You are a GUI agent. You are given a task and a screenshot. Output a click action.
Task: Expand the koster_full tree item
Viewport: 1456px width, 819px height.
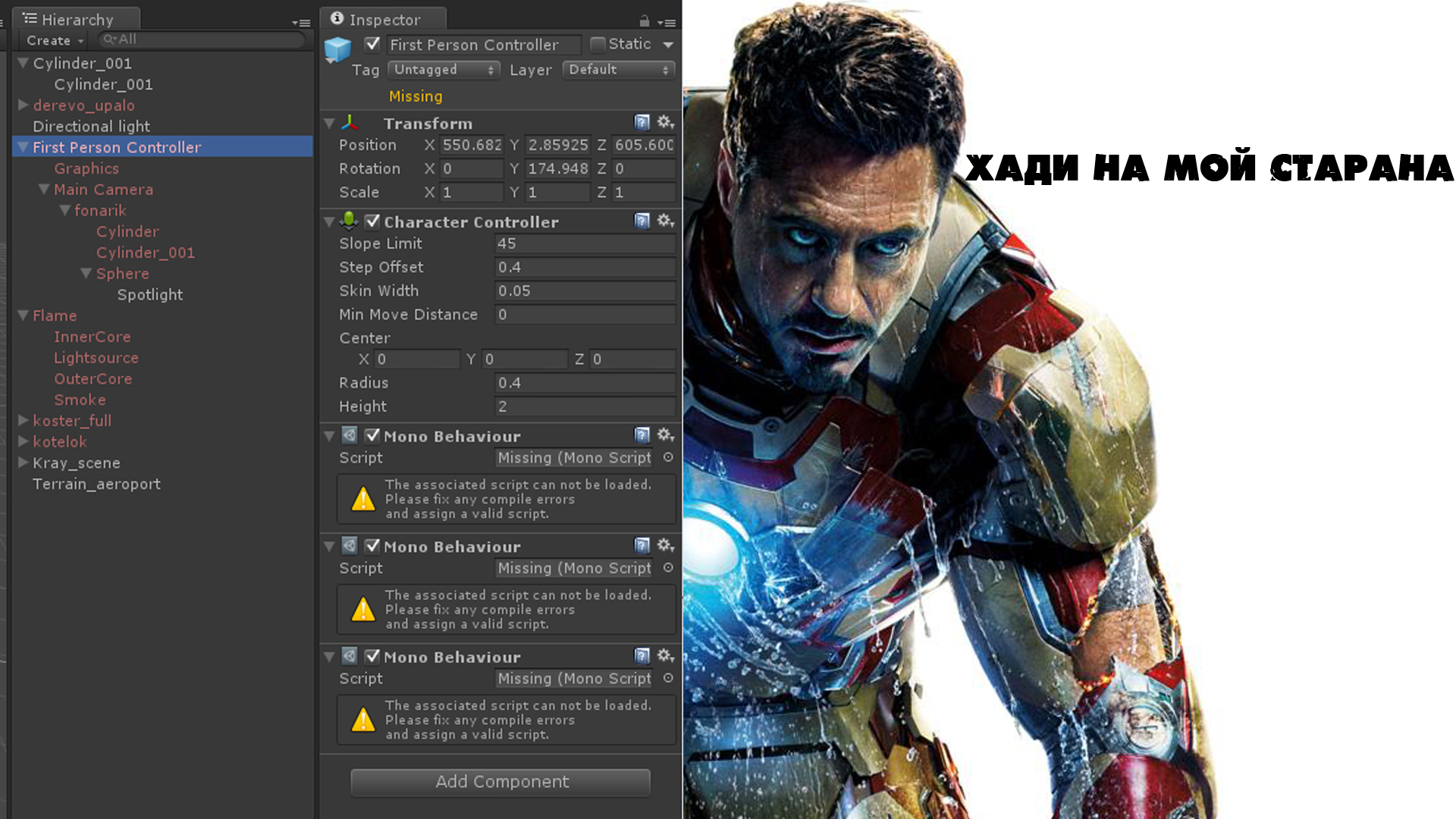(x=24, y=420)
